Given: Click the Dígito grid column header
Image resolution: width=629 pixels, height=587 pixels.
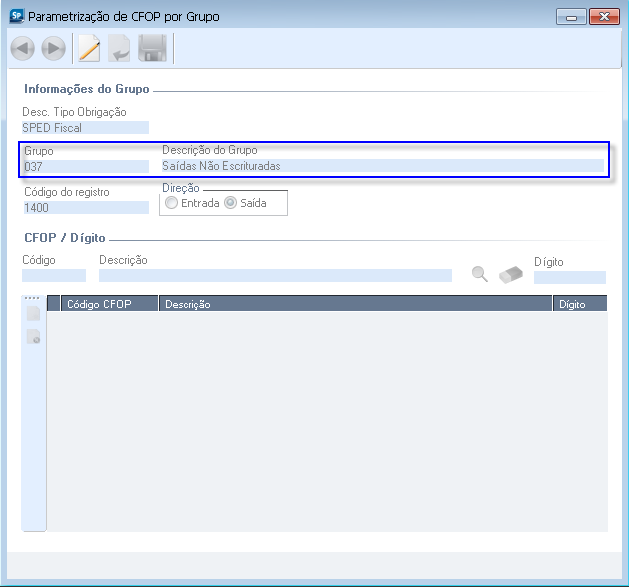Looking at the screenshot, I should (580, 304).
